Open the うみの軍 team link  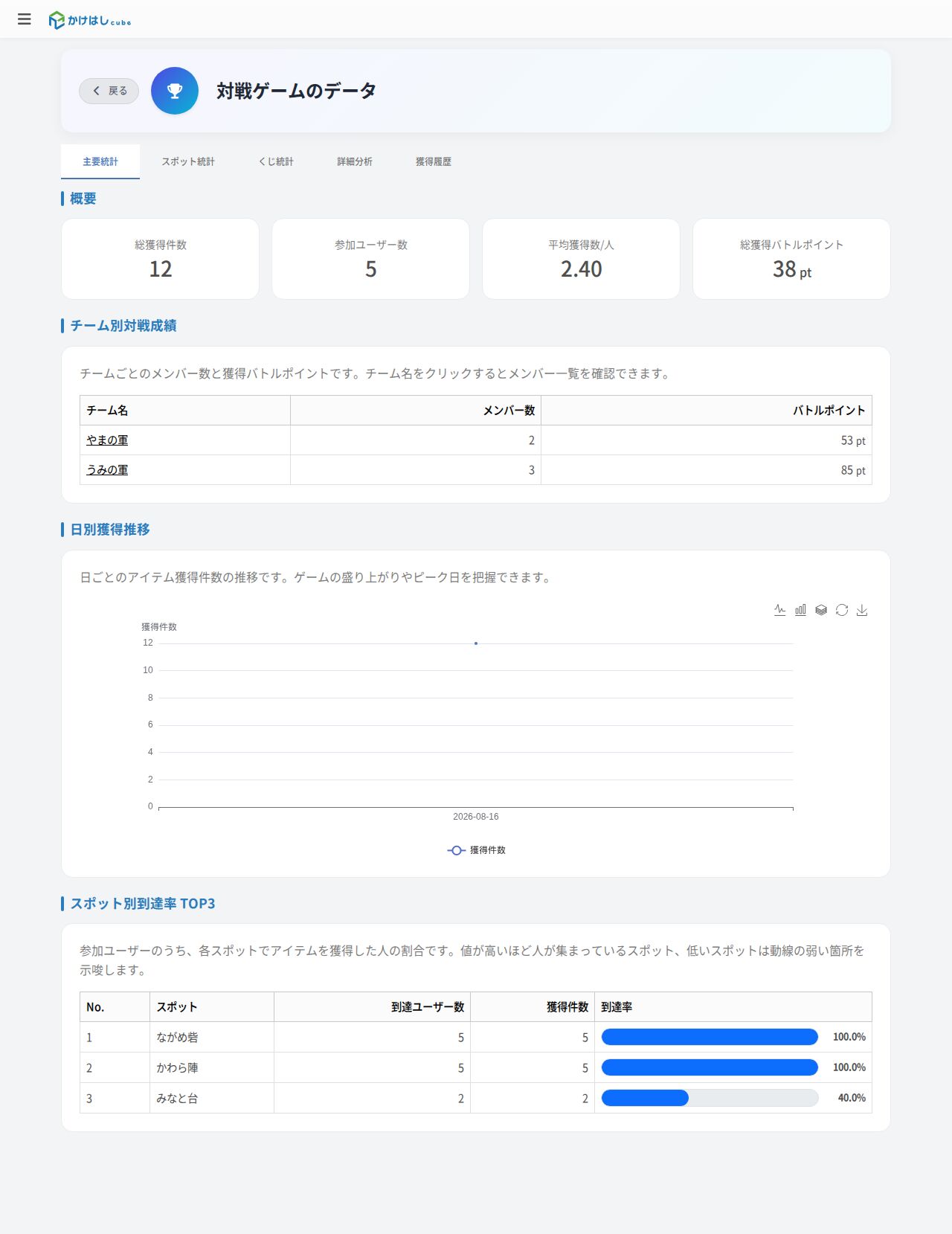(107, 470)
